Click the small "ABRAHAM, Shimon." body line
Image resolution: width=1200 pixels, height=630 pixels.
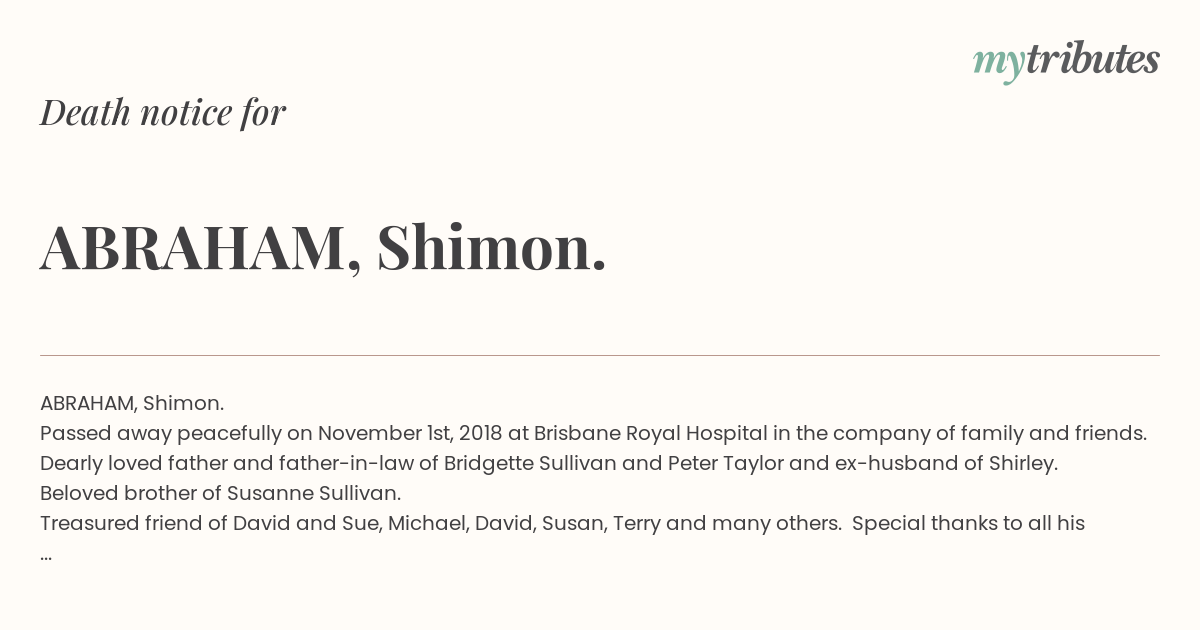click(x=132, y=404)
